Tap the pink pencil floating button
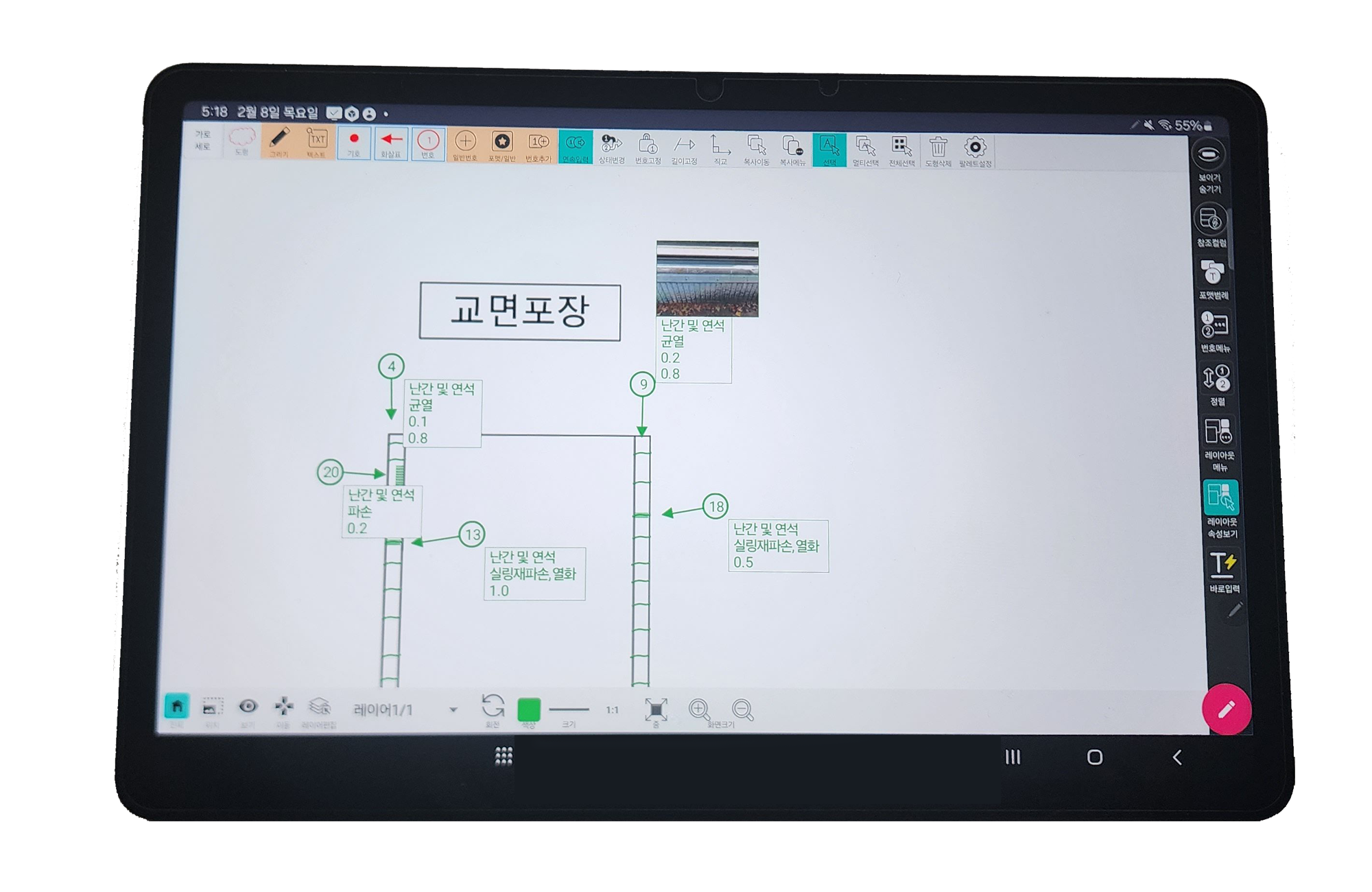Viewport: 1372px width, 892px height. click(x=1227, y=709)
